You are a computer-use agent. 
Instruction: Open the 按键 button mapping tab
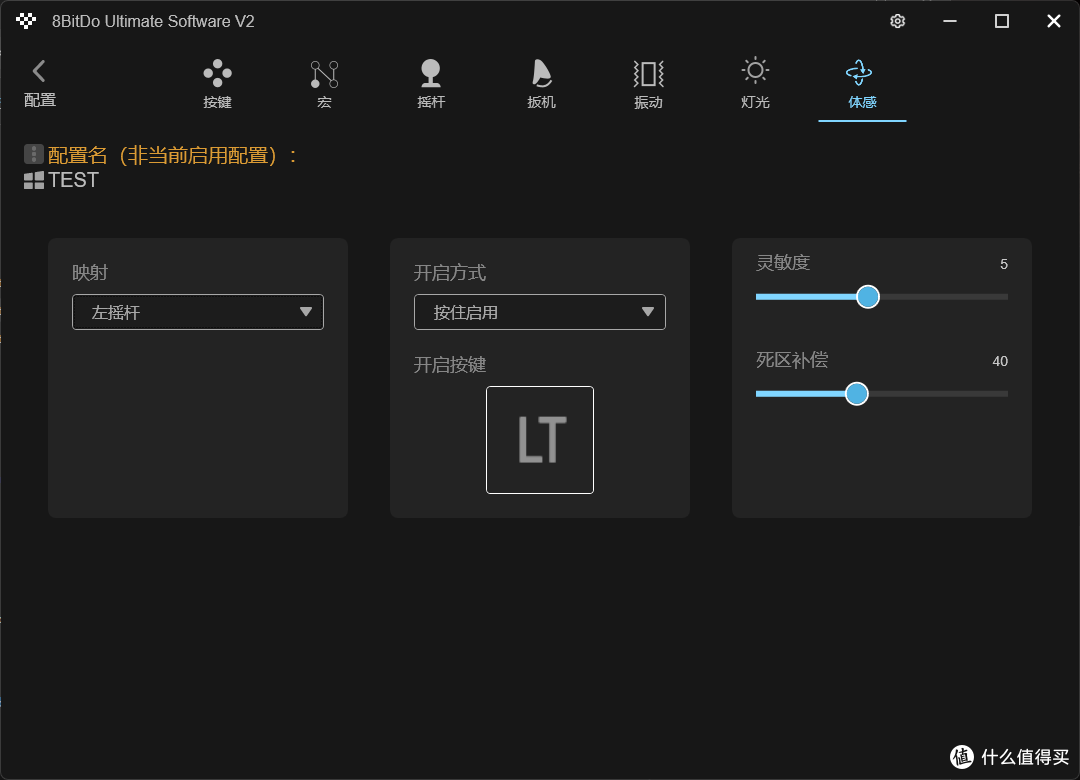pos(218,84)
